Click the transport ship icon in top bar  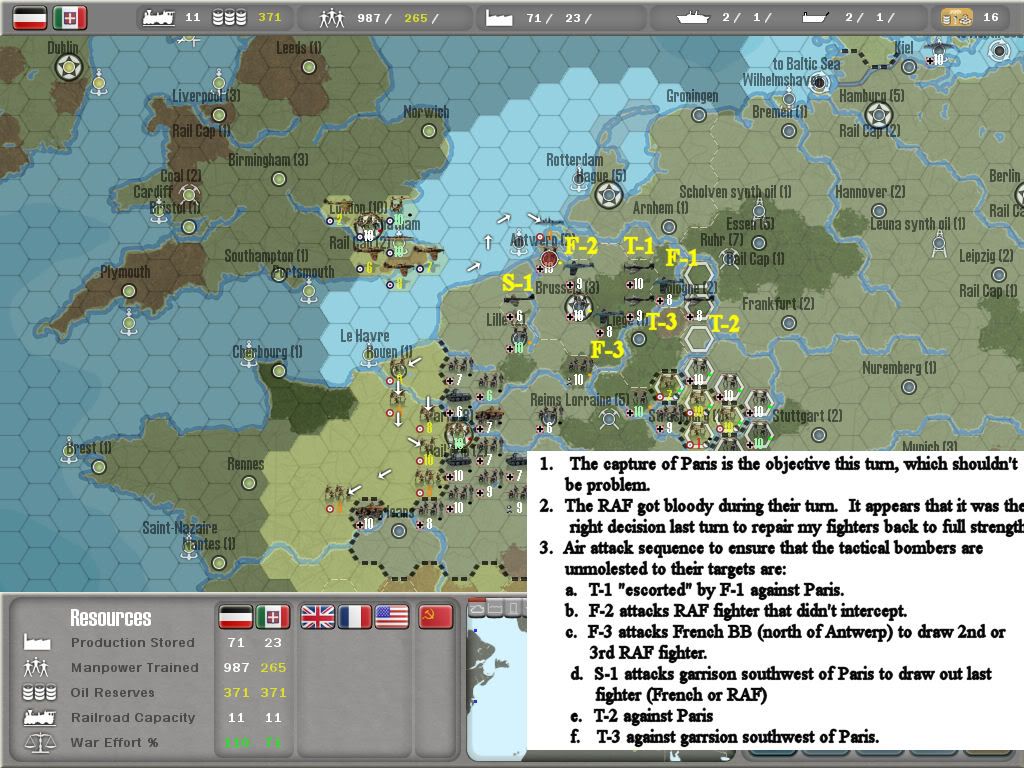click(x=816, y=18)
